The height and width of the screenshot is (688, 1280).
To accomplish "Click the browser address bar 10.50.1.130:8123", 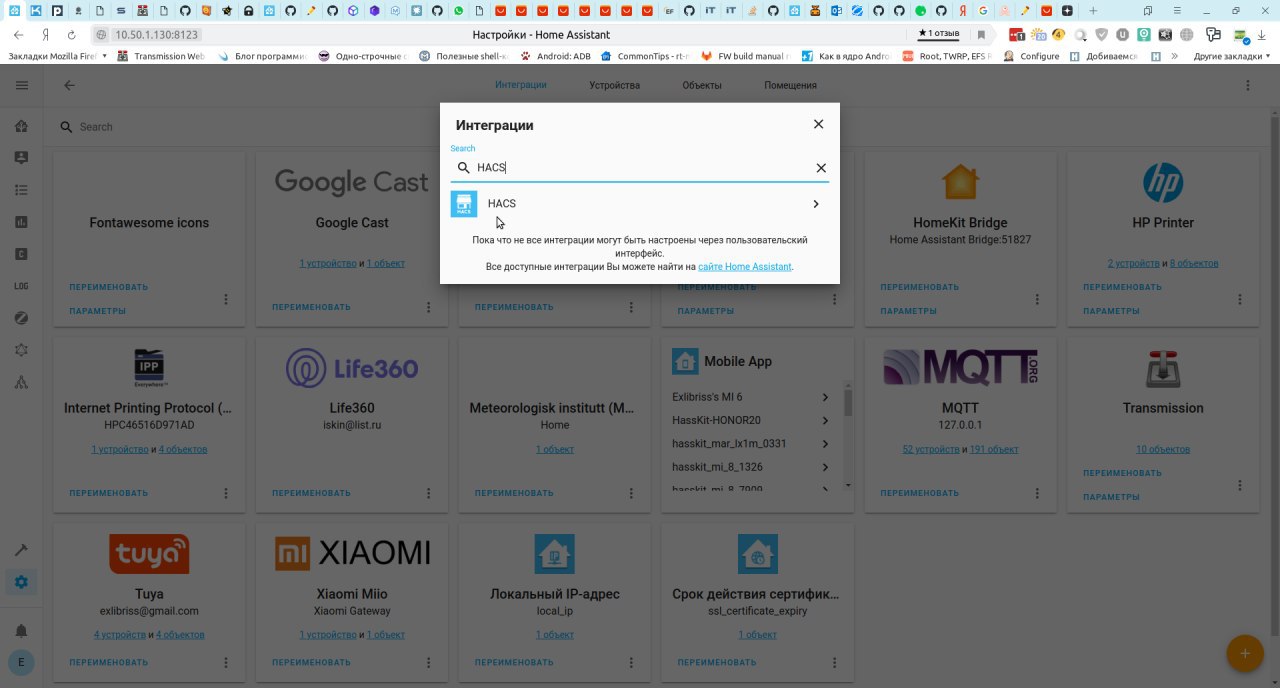I will [157, 34].
